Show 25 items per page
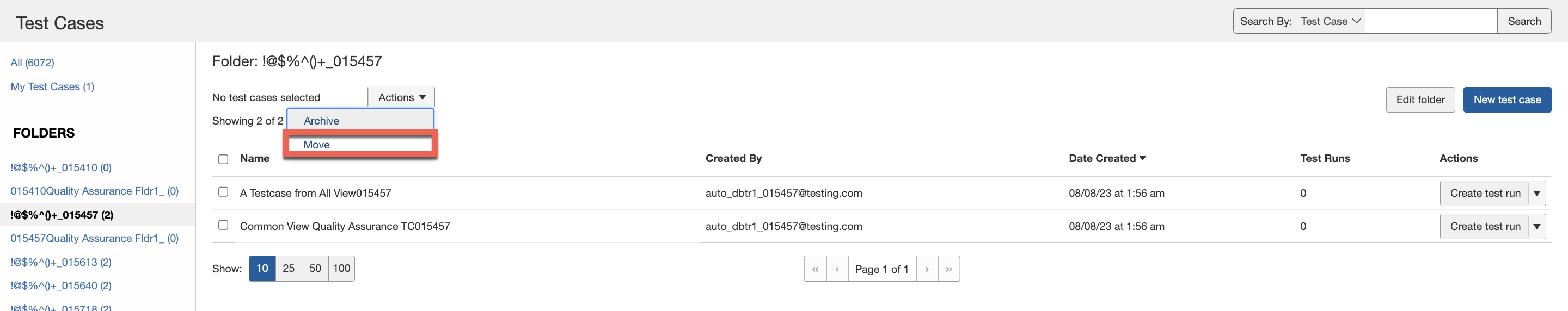Viewport: 1568px width, 311px height. 289,269
